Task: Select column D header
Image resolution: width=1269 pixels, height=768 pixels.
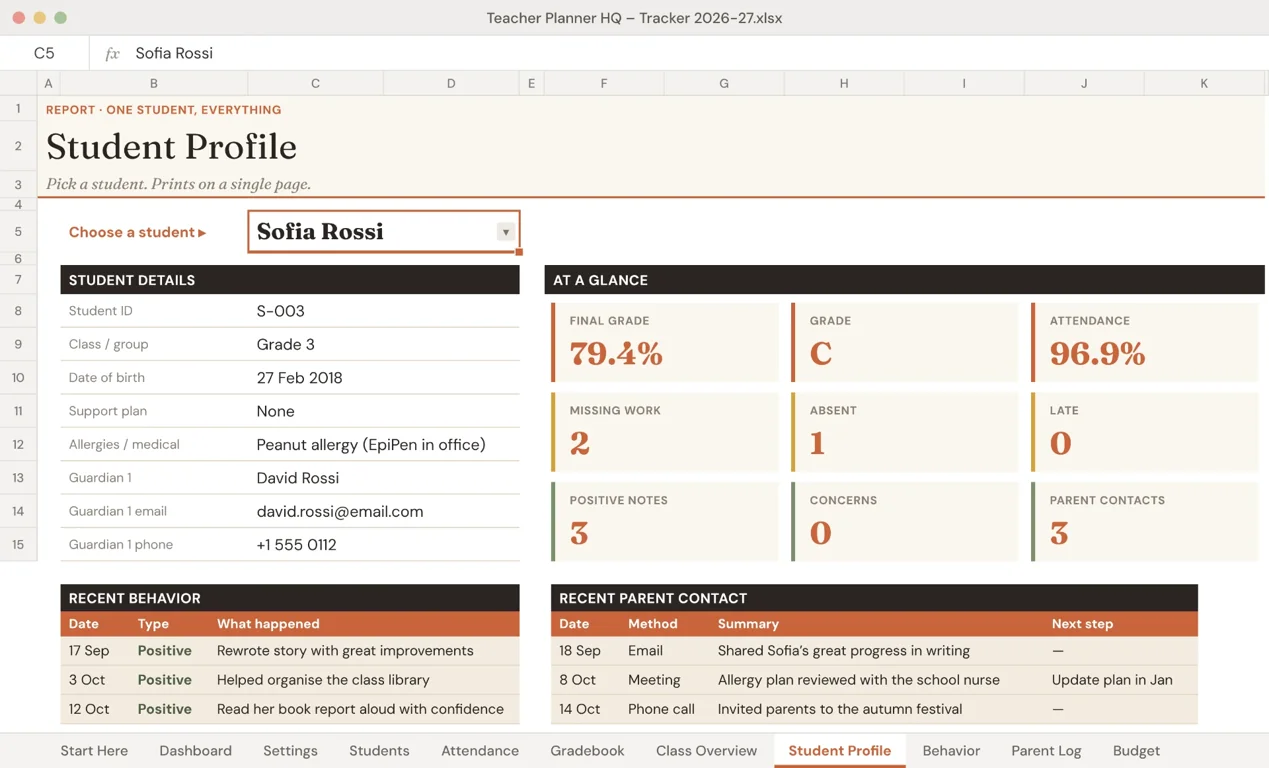Action: (x=451, y=83)
